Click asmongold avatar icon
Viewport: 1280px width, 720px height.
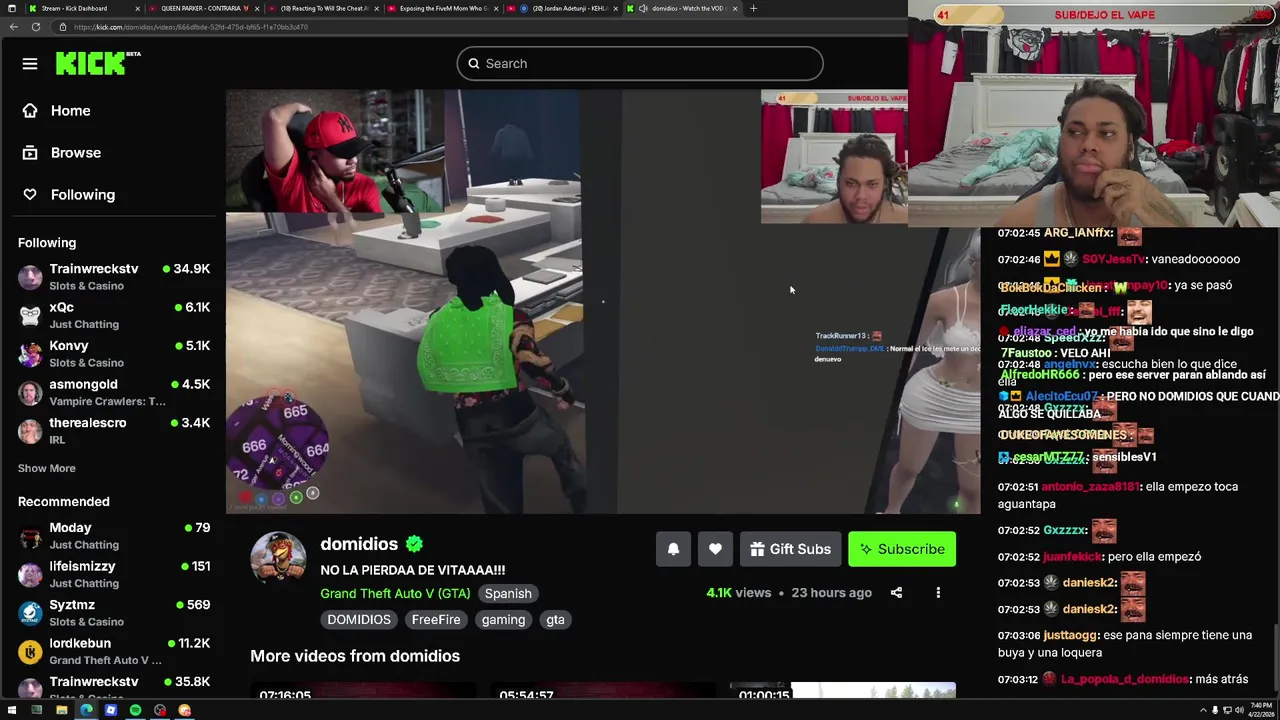[x=31, y=392]
